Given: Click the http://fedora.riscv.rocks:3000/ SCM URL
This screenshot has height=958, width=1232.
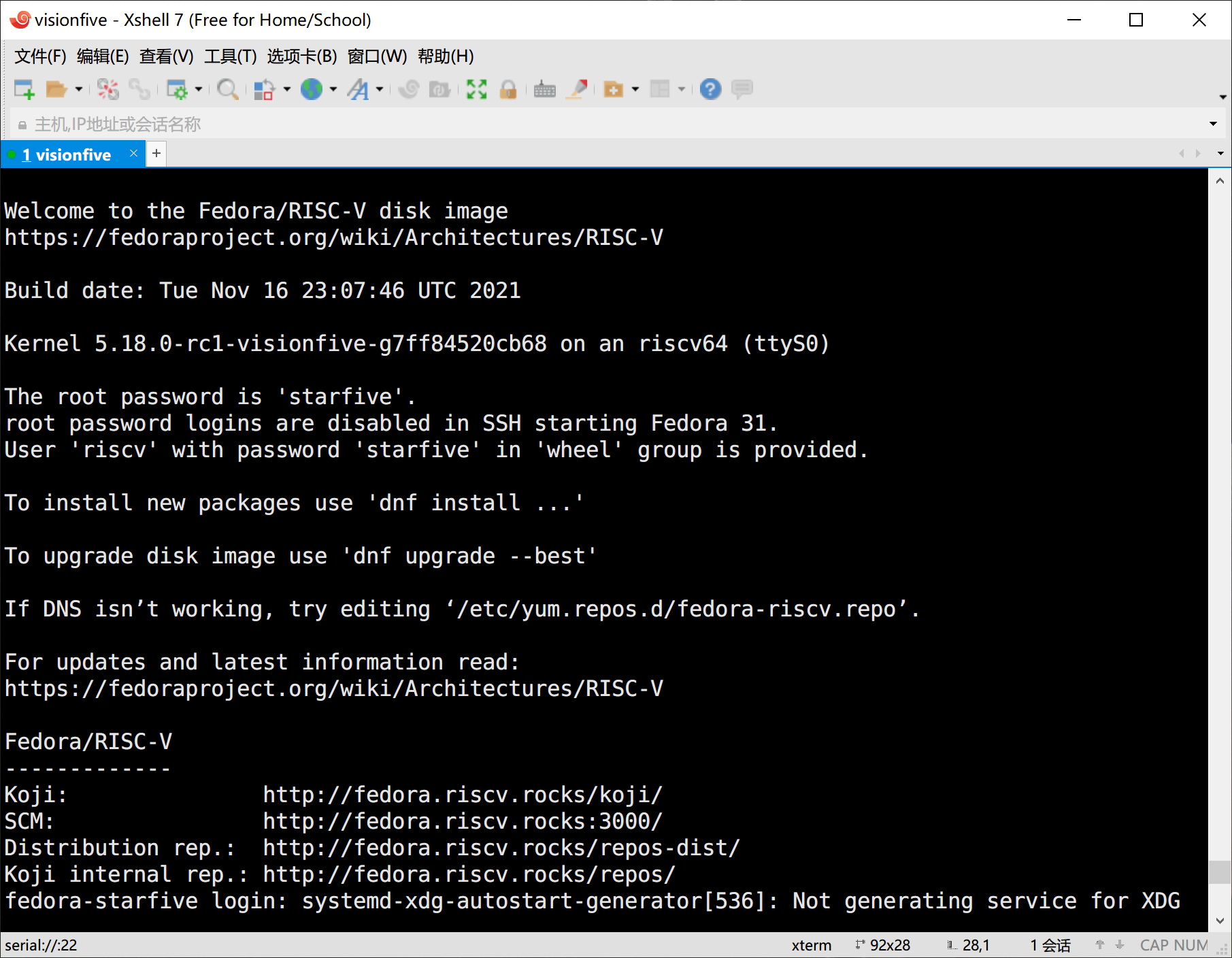Looking at the screenshot, I should click(x=463, y=821).
